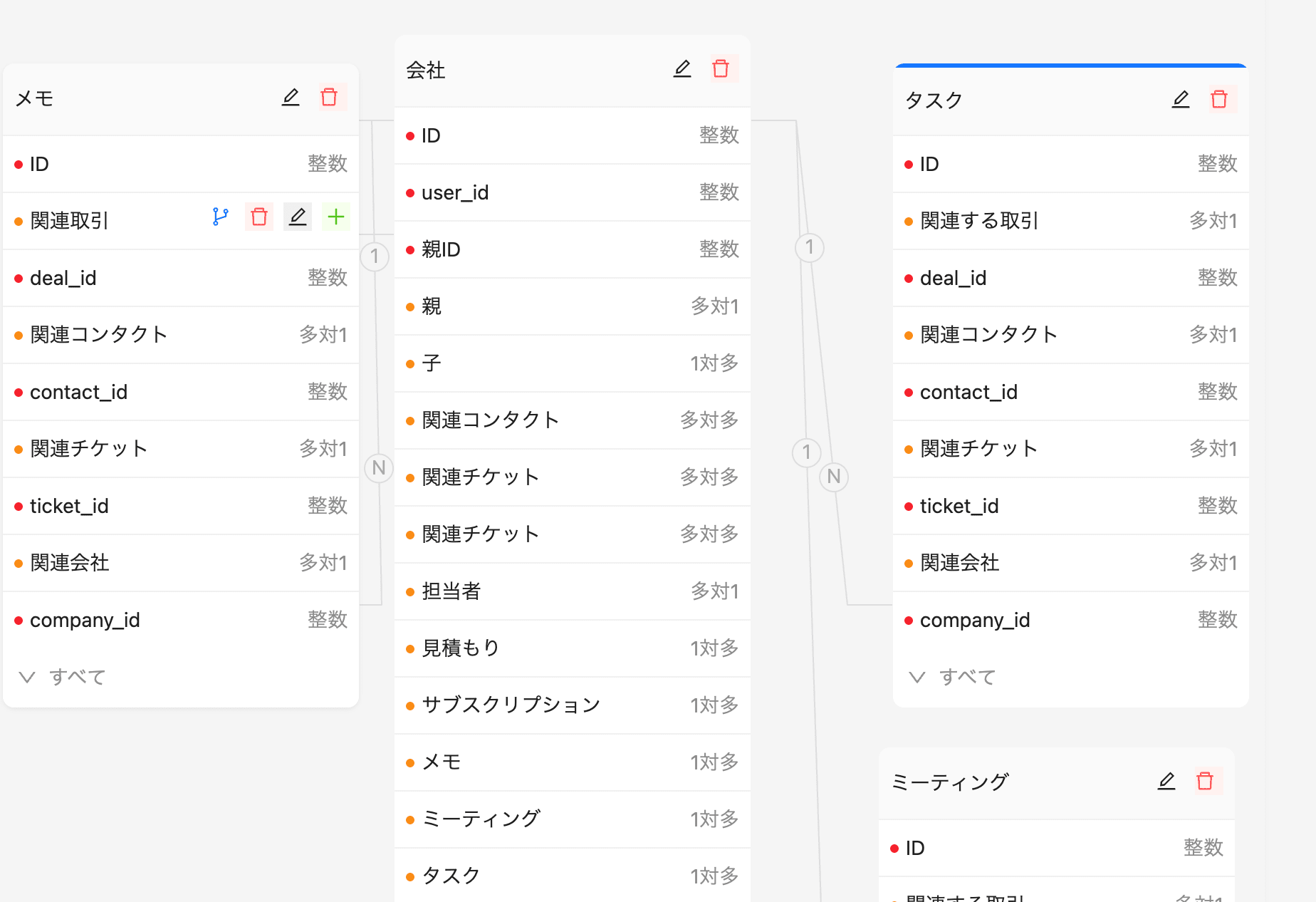Click the ミーティング table title
The width and height of the screenshot is (1316, 902).
[x=950, y=782]
